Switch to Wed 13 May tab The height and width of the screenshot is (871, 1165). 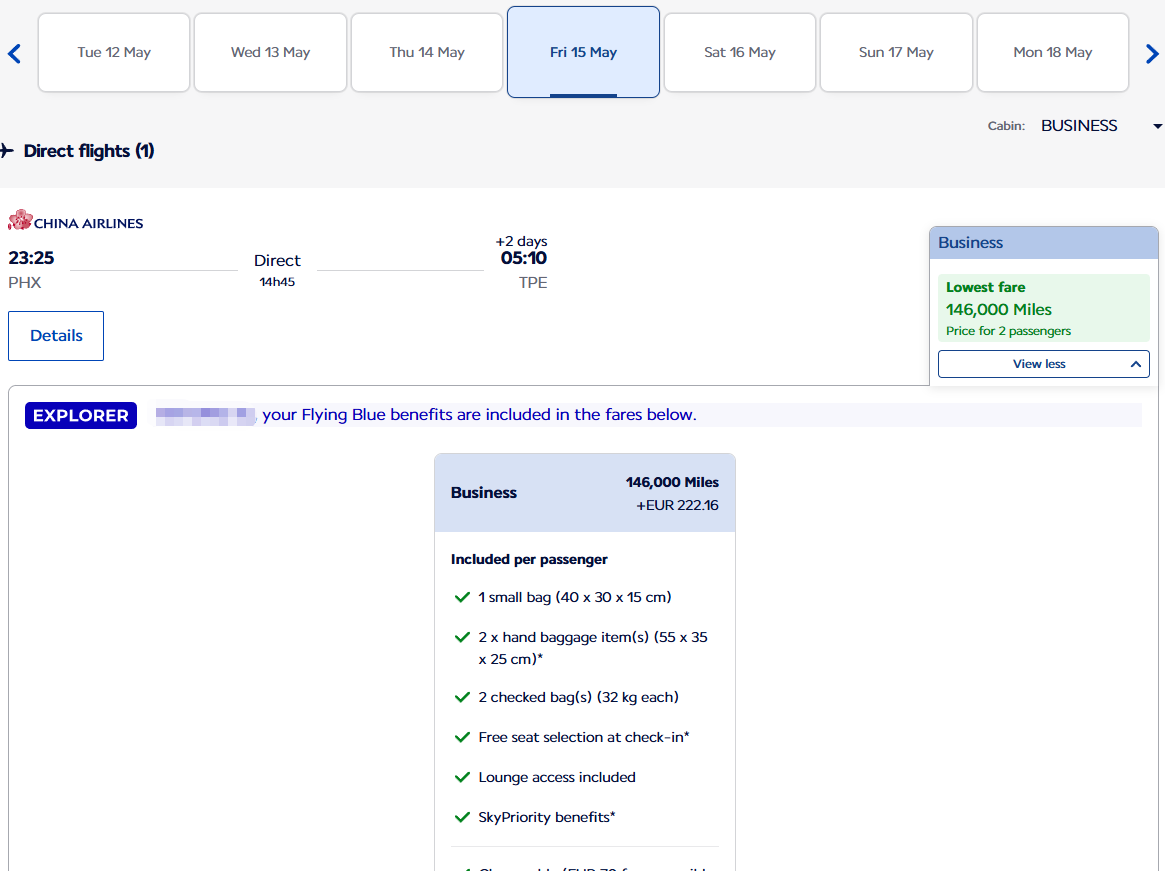click(x=270, y=53)
